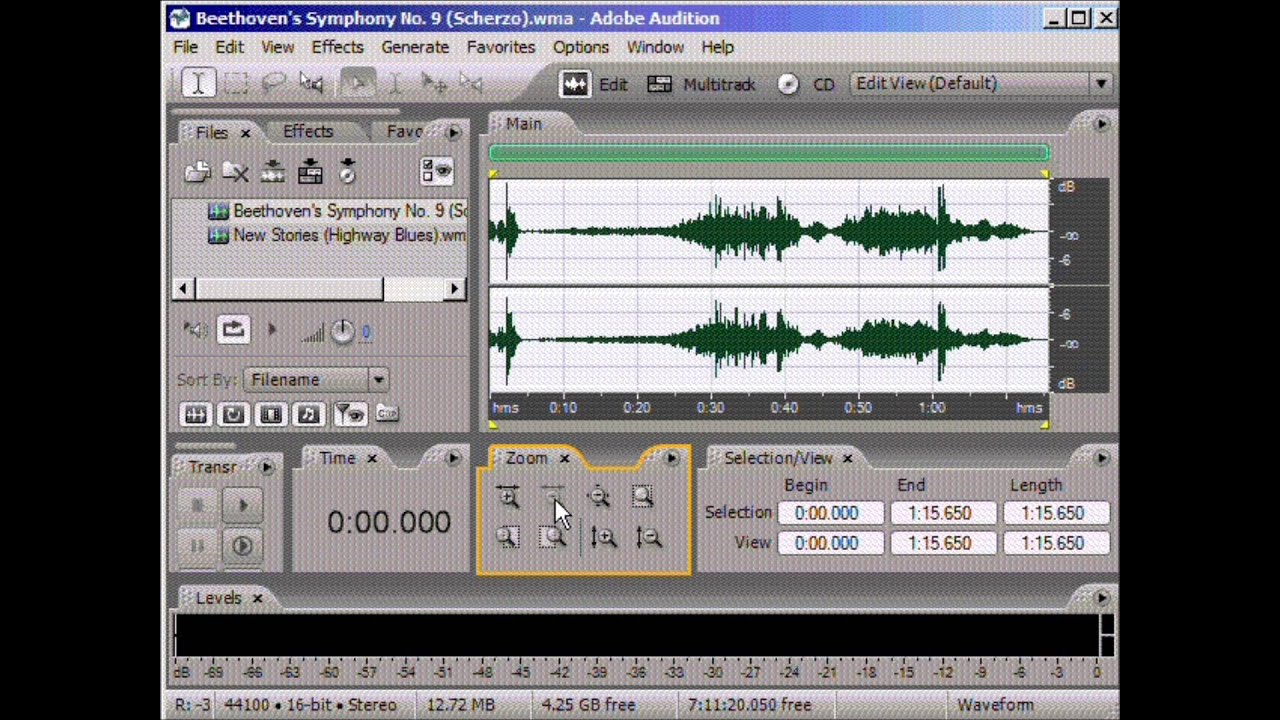Image resolution: width=1280 pixels, height=720 pixels.
Task: Toggle Show MIDI Files filter
Action: (x=309, y=414)
